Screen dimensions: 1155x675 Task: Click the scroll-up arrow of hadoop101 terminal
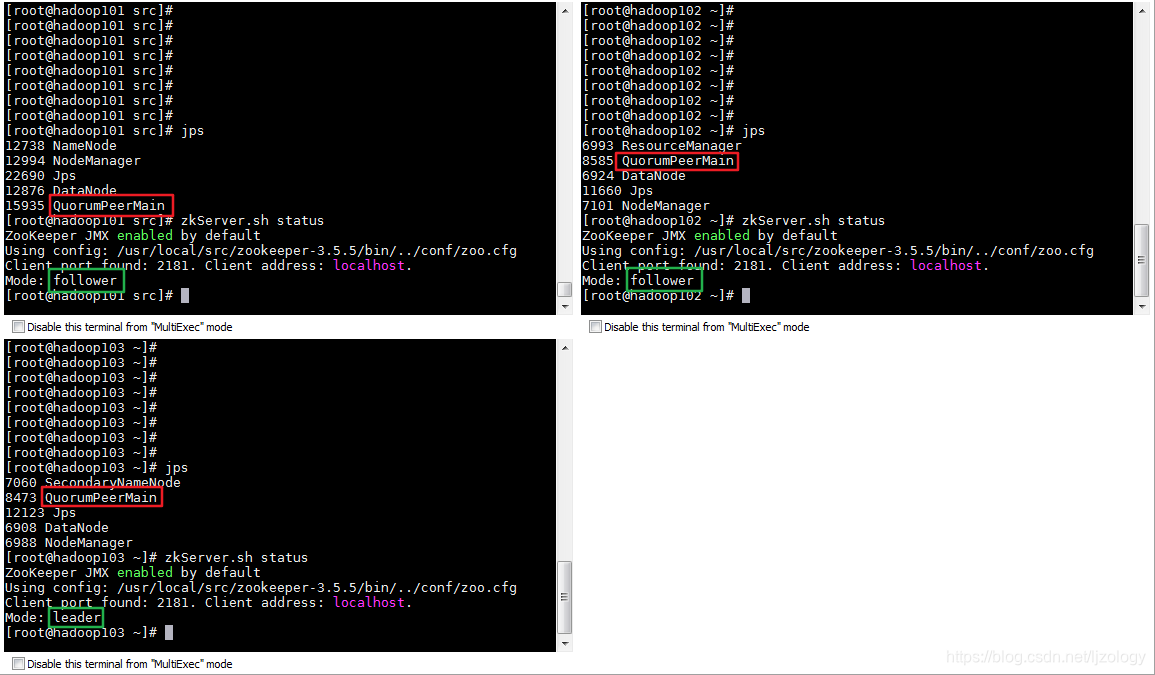point(565,11)
